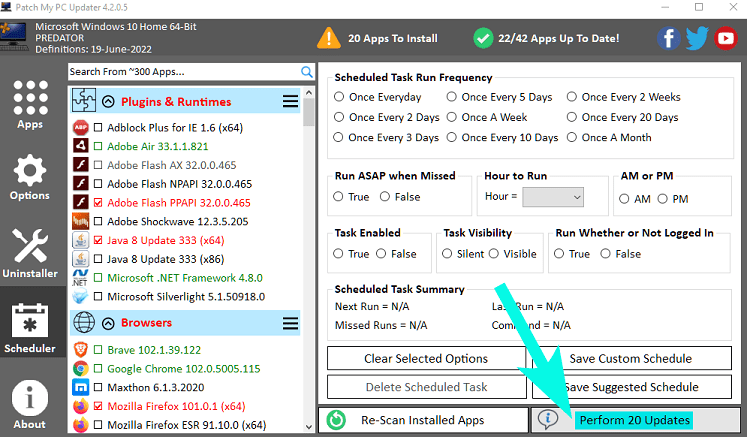Click the info bubble beside Perform Updates
The image size is (747, 437).
548,419
